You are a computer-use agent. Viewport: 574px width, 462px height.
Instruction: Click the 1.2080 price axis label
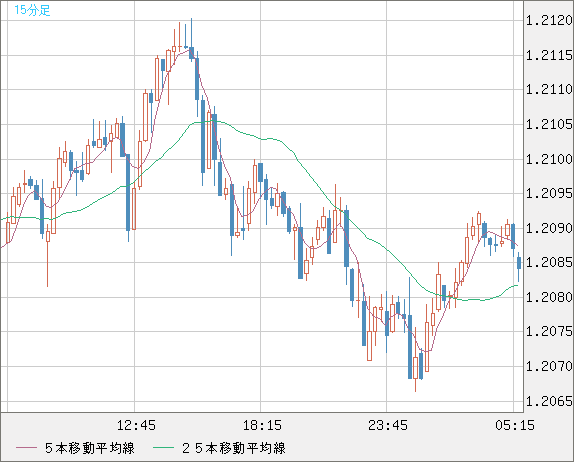(x=549, y=297)
